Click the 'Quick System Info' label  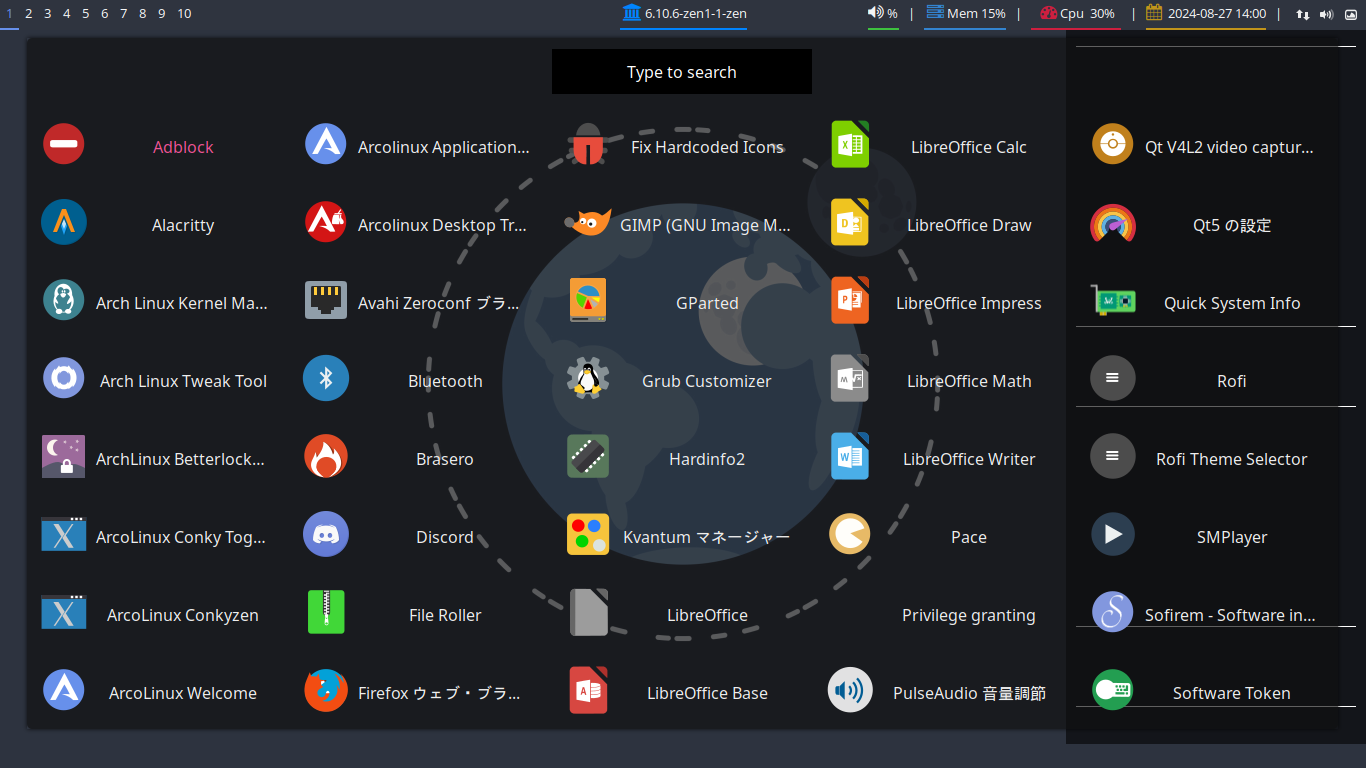pos(1232,303)
